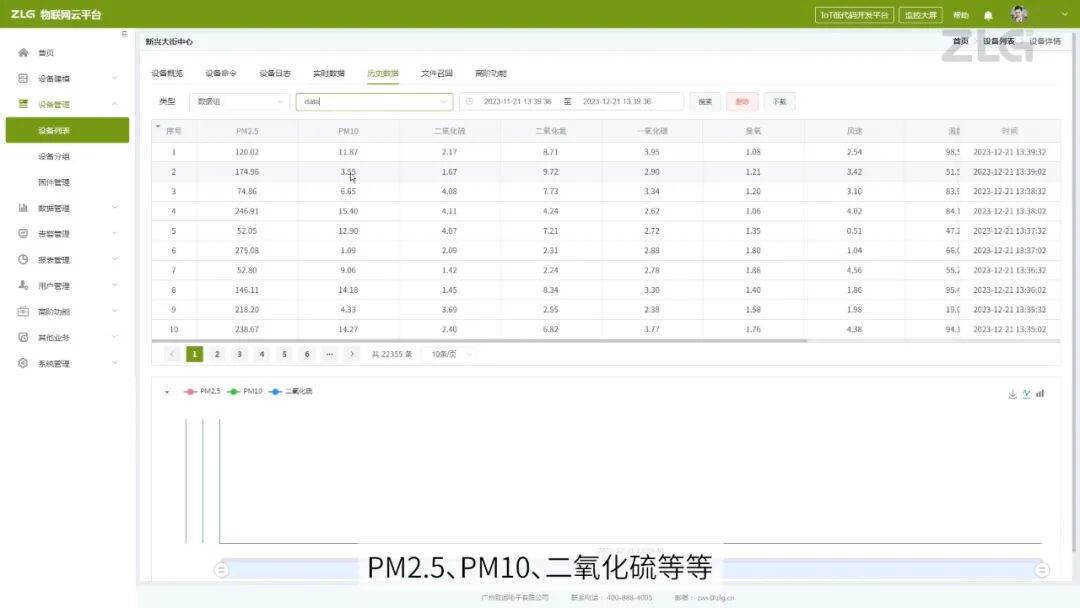Click the user avatar in the top right
The height and width of the screenshot is (608, 1080).
coord(1020,14)
